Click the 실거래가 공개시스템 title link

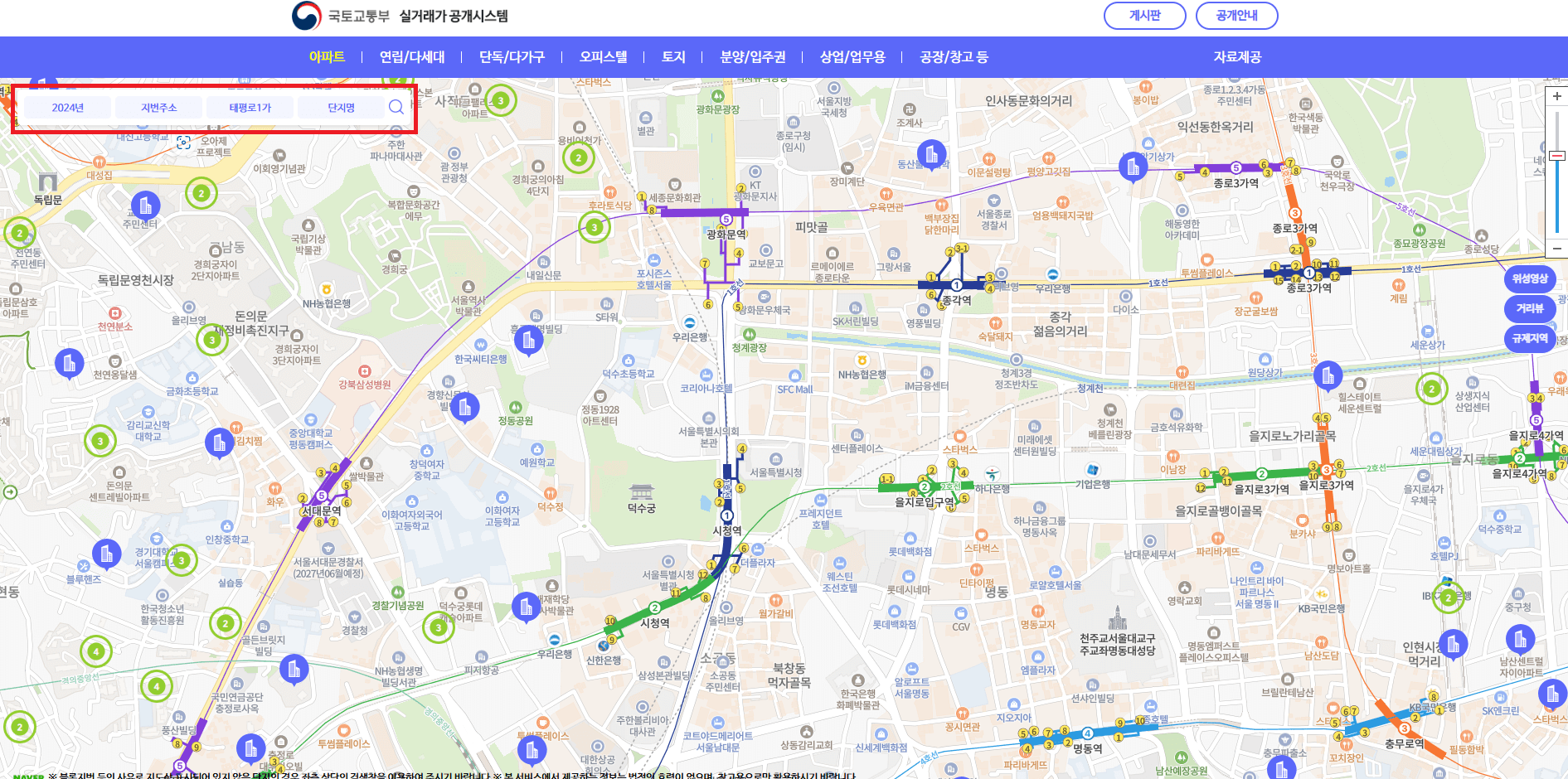point(454,16)
